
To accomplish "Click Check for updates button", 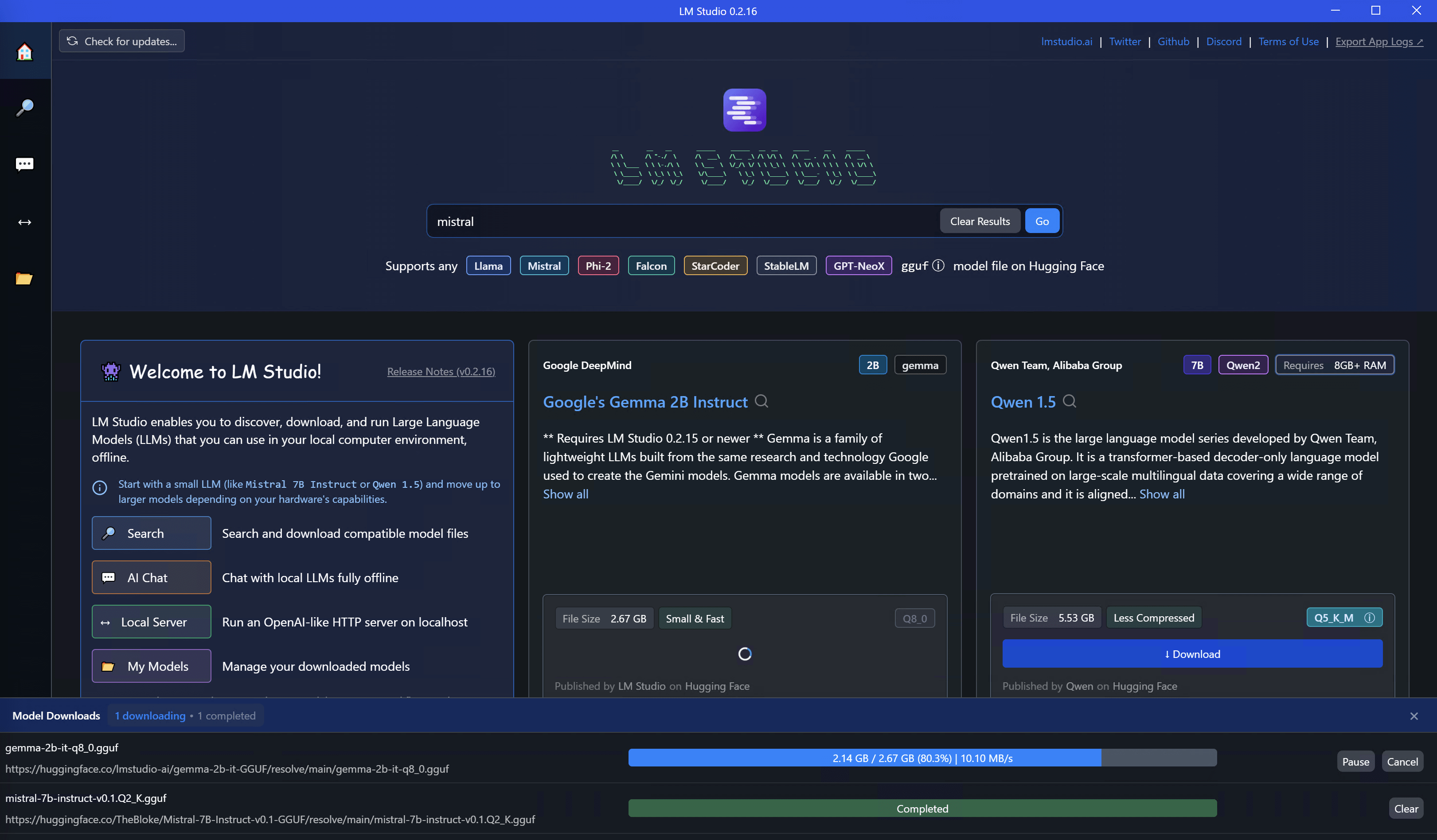I will pos(121,41).
